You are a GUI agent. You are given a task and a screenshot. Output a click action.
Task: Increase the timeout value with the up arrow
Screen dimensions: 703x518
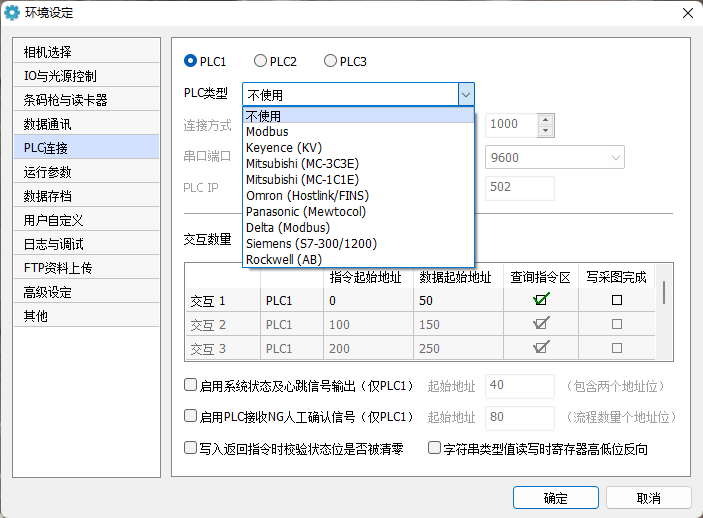(545, 120)
